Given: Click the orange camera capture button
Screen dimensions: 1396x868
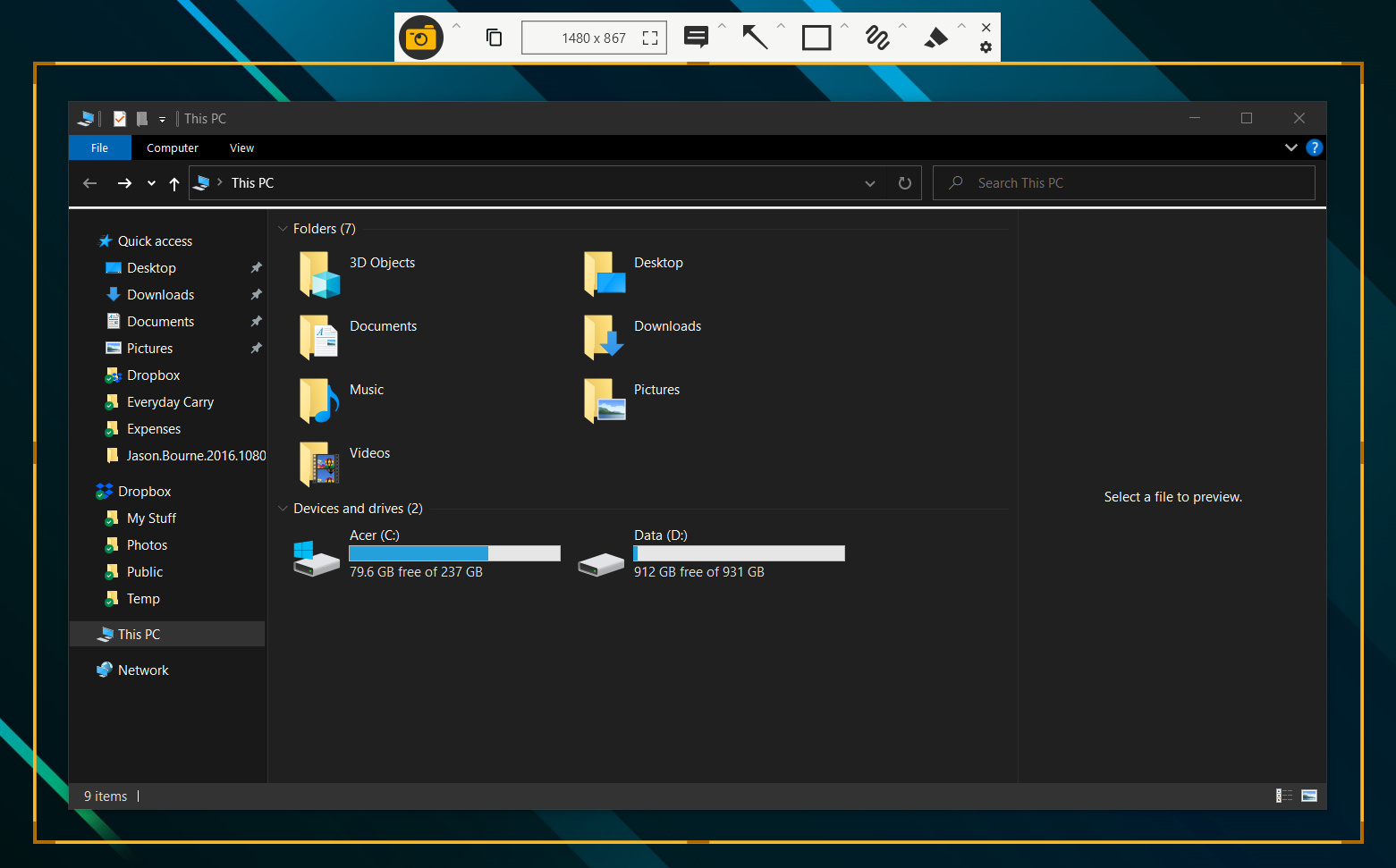Looking at the screenshot, I should pyautogui.click(x=420, y=38).
